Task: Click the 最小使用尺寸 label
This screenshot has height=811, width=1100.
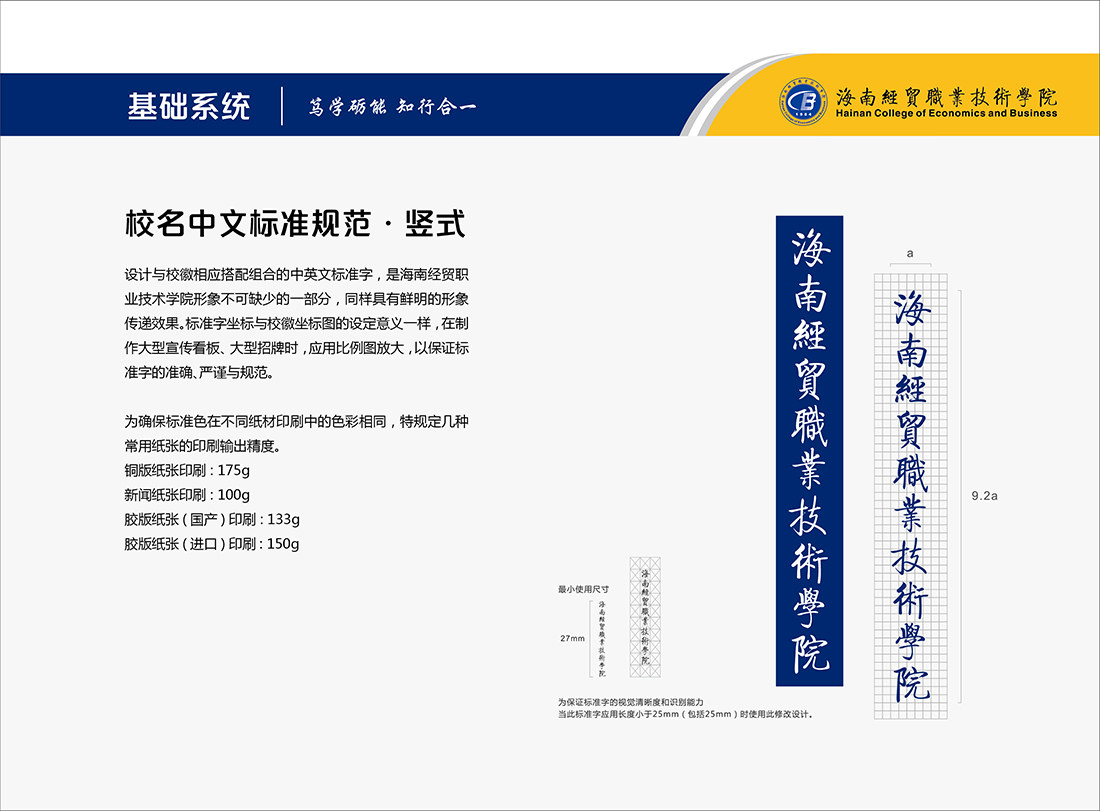Action: 583,590
